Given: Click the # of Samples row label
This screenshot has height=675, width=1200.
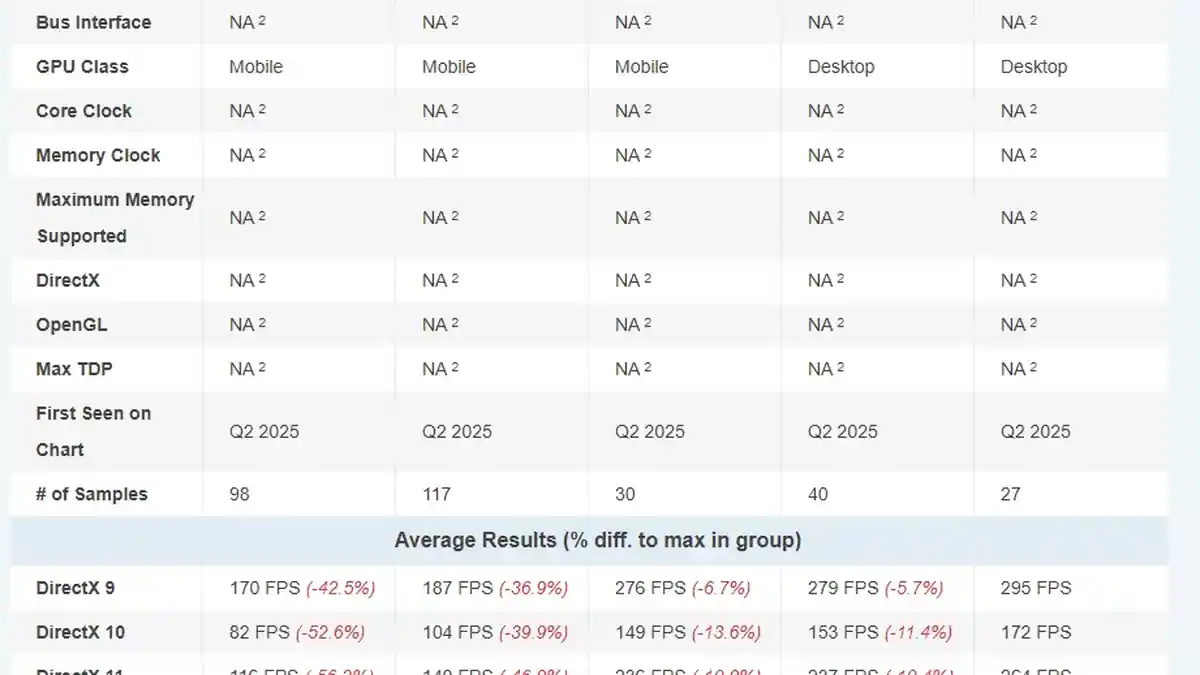Looking at the screenshot, I should pos(91,494).
